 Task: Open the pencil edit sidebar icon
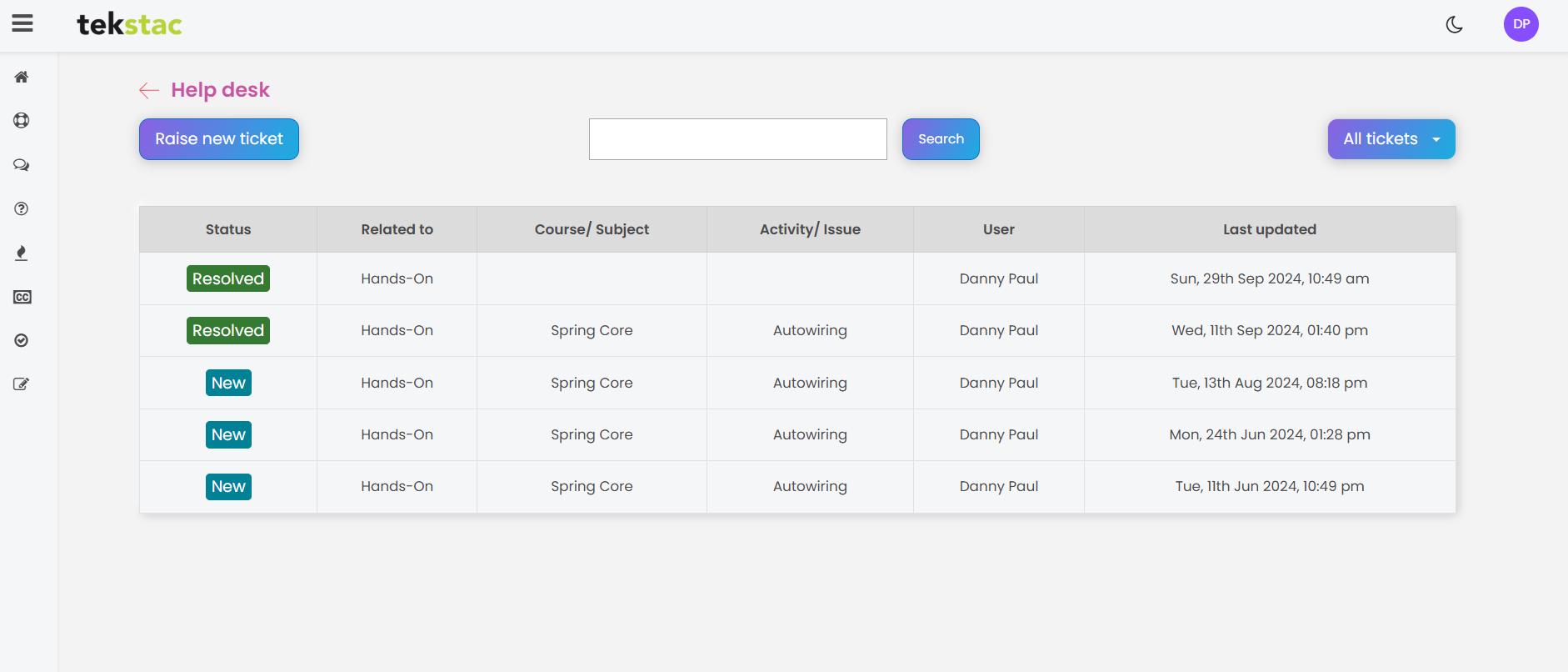coord(22,384)
